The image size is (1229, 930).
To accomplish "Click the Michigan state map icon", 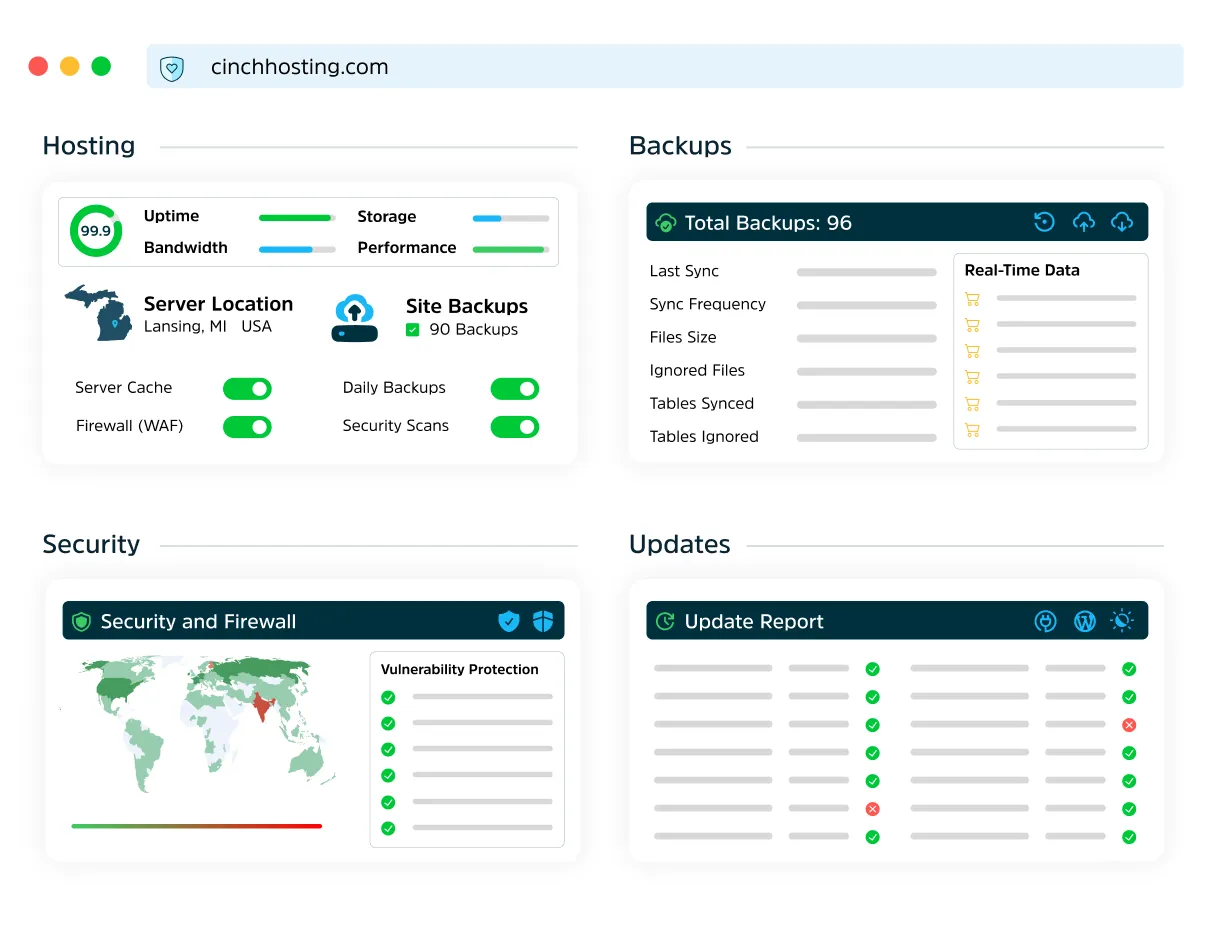I will point(99,313).
